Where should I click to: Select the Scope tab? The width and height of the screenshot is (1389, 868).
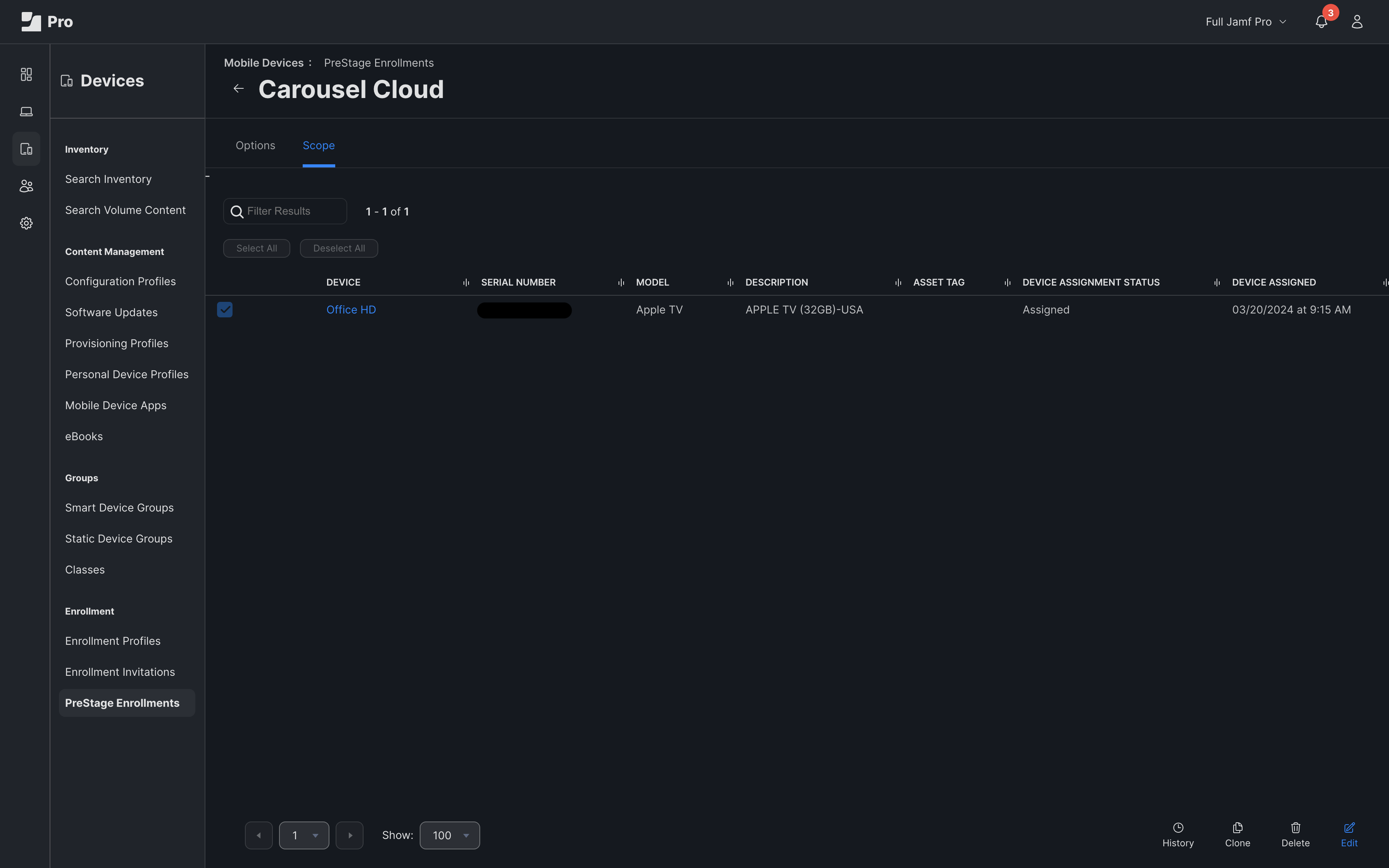click(319, 146)
